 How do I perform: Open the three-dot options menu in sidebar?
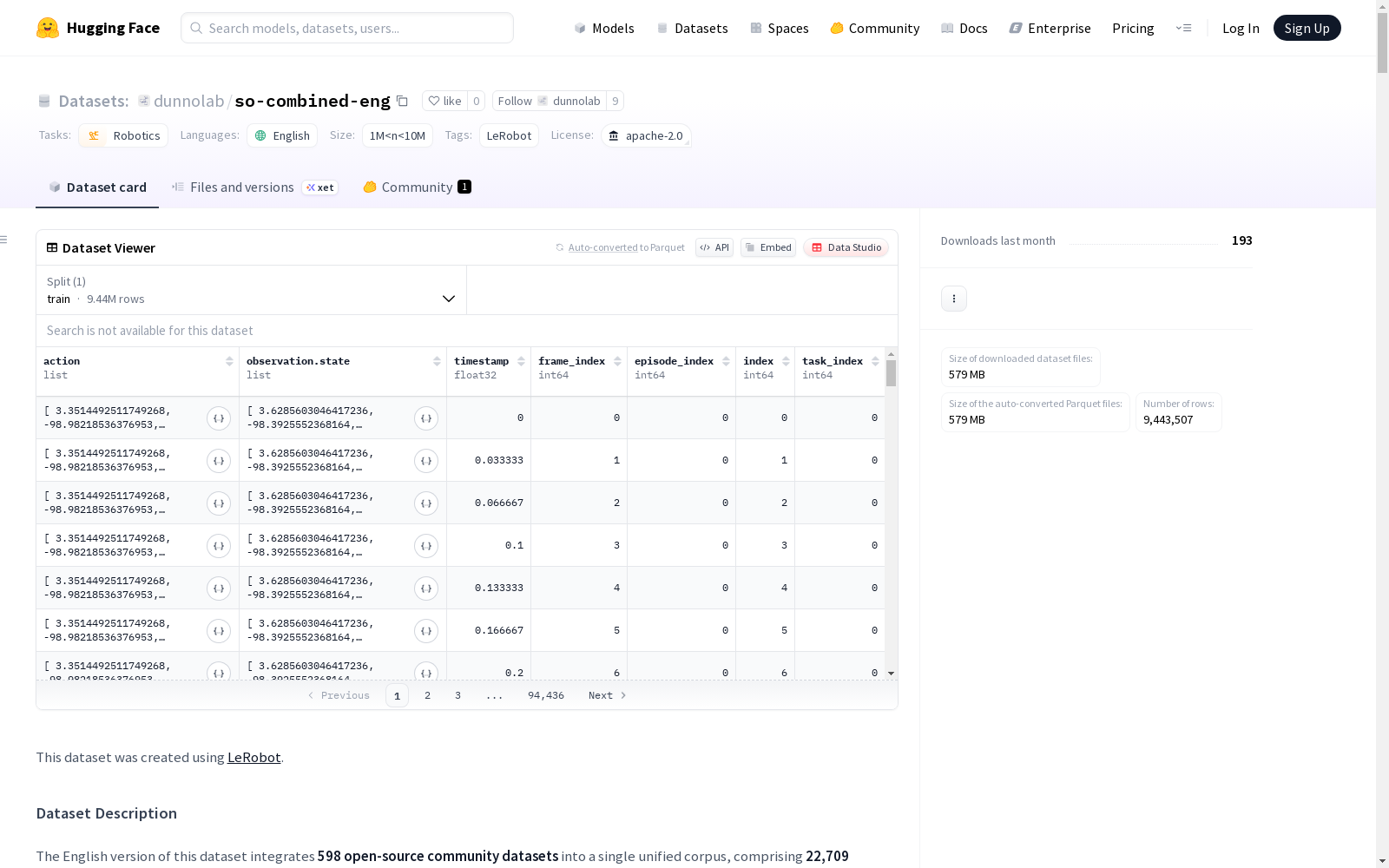coord(954,299)
